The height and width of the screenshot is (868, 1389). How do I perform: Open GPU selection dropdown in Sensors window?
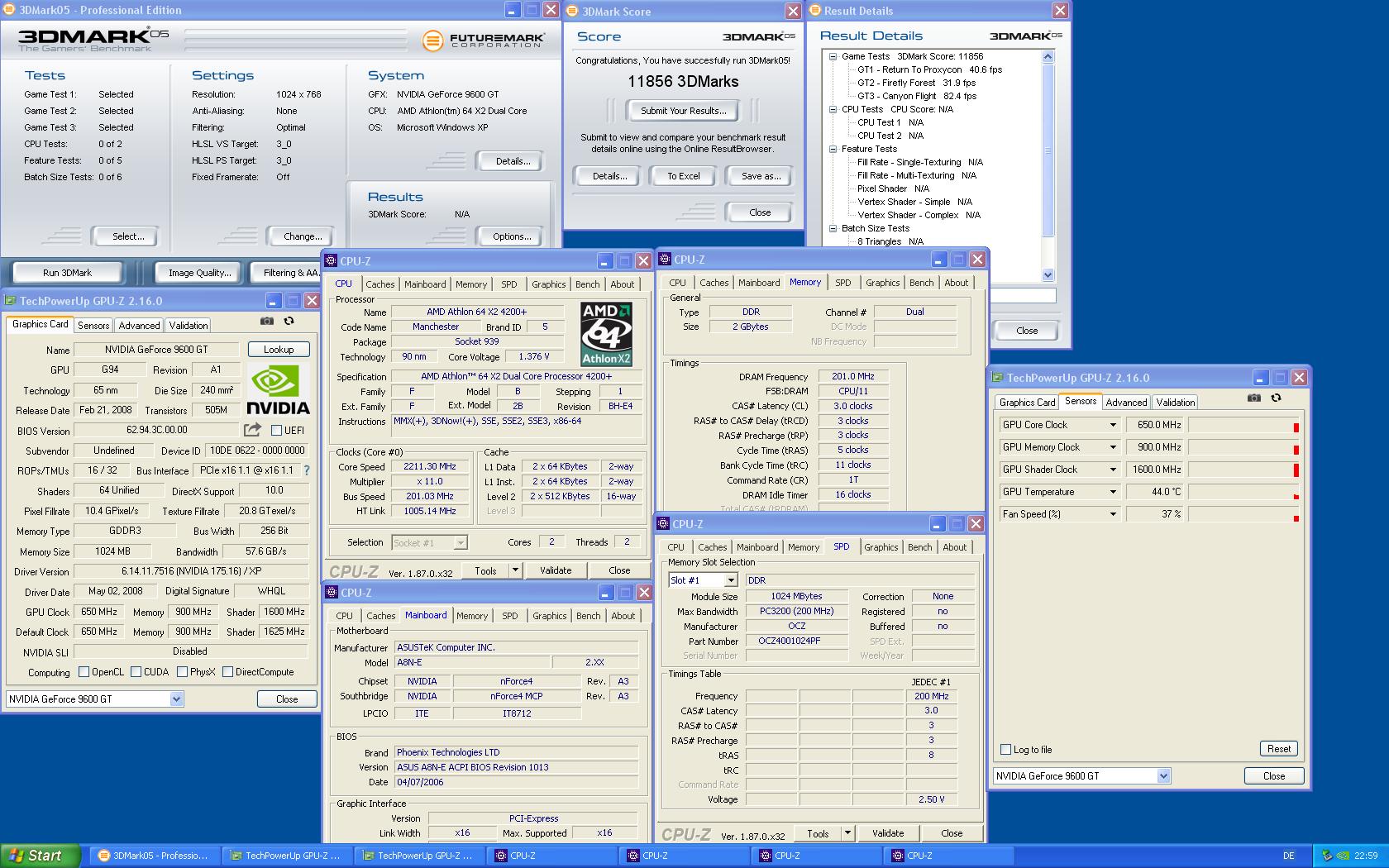(1163, 776)
